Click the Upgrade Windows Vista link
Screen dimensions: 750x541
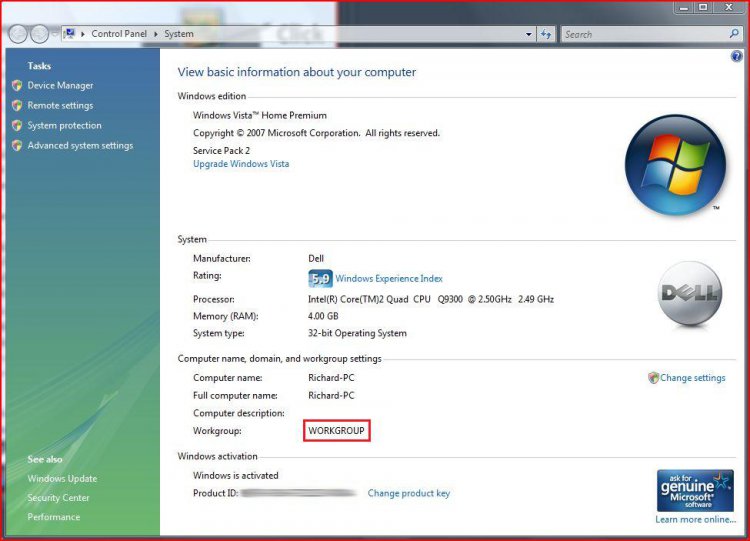(x=241, y=164)
